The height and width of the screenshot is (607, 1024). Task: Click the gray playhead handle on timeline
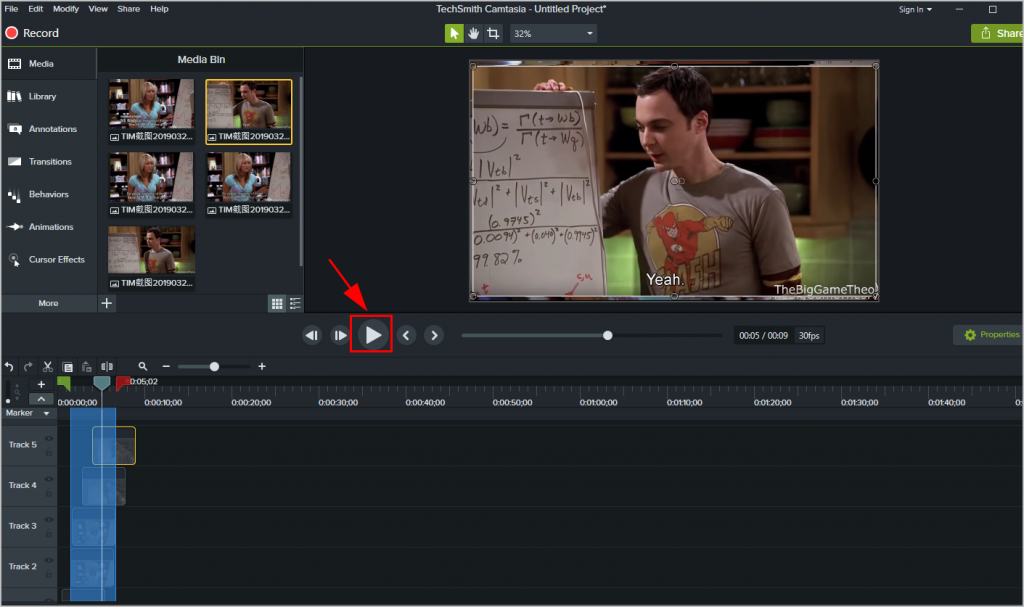101,383
